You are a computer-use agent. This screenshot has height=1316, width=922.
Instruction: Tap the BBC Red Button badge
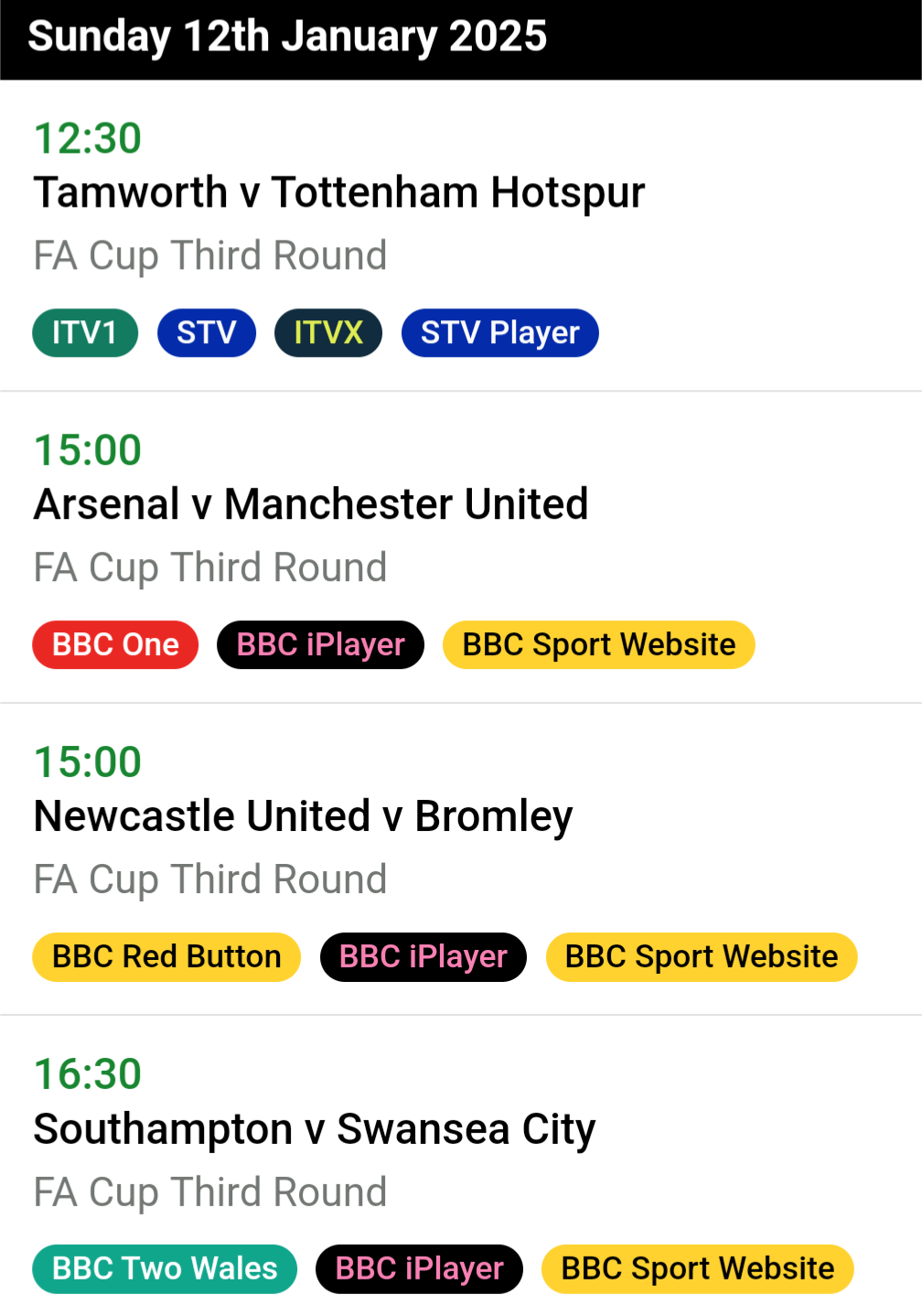click(x=166, y=957)
